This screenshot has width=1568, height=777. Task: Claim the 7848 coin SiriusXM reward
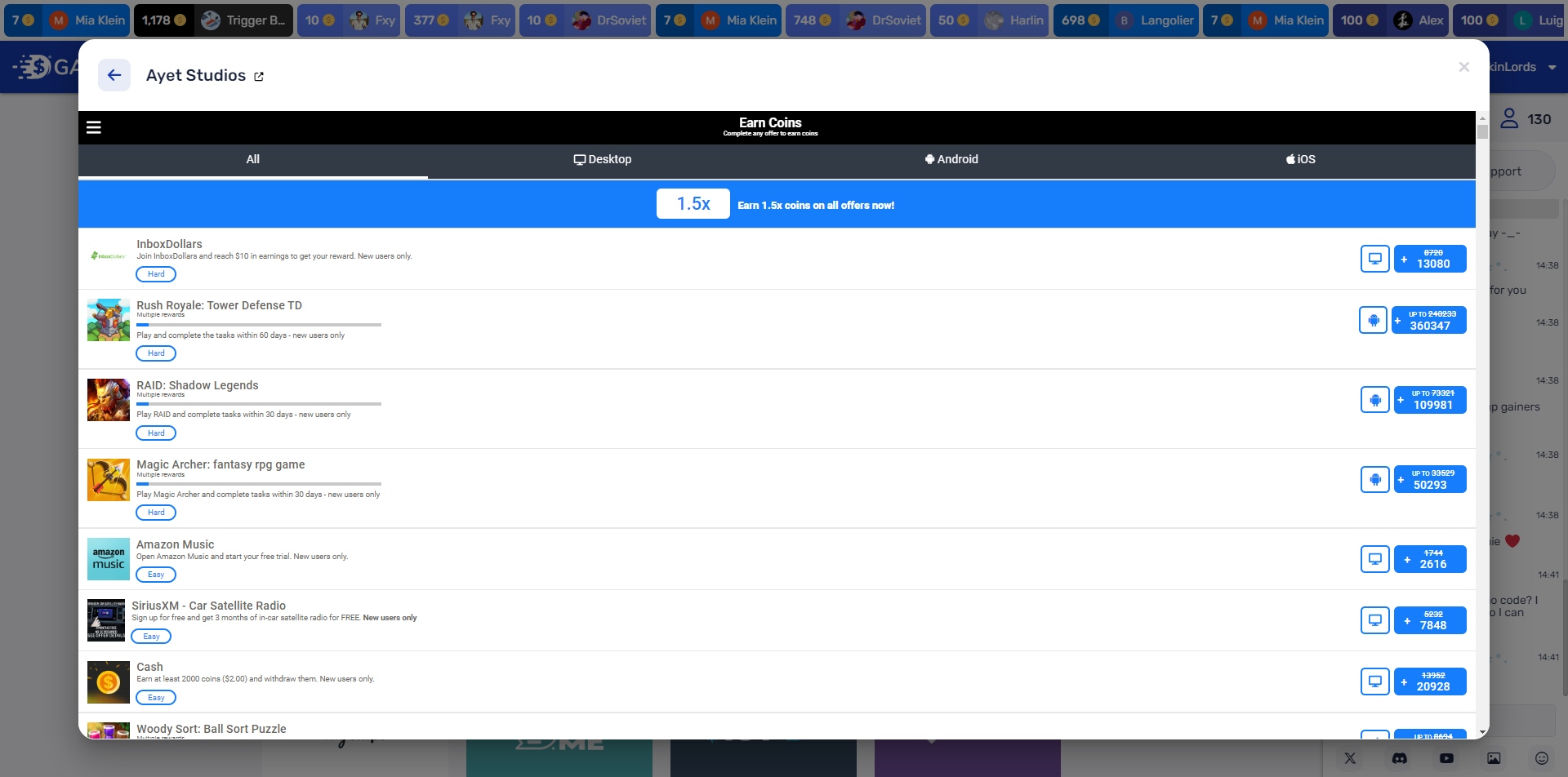pos(1430,620)
